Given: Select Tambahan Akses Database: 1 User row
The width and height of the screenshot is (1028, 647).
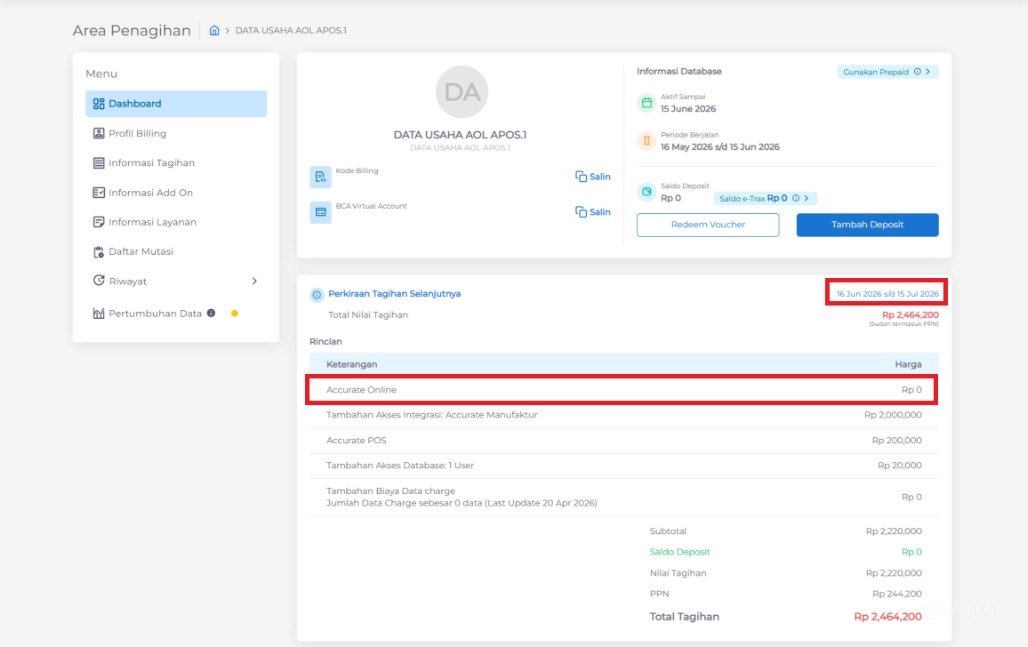Looking at the screenshot, I should click(623, 465).
